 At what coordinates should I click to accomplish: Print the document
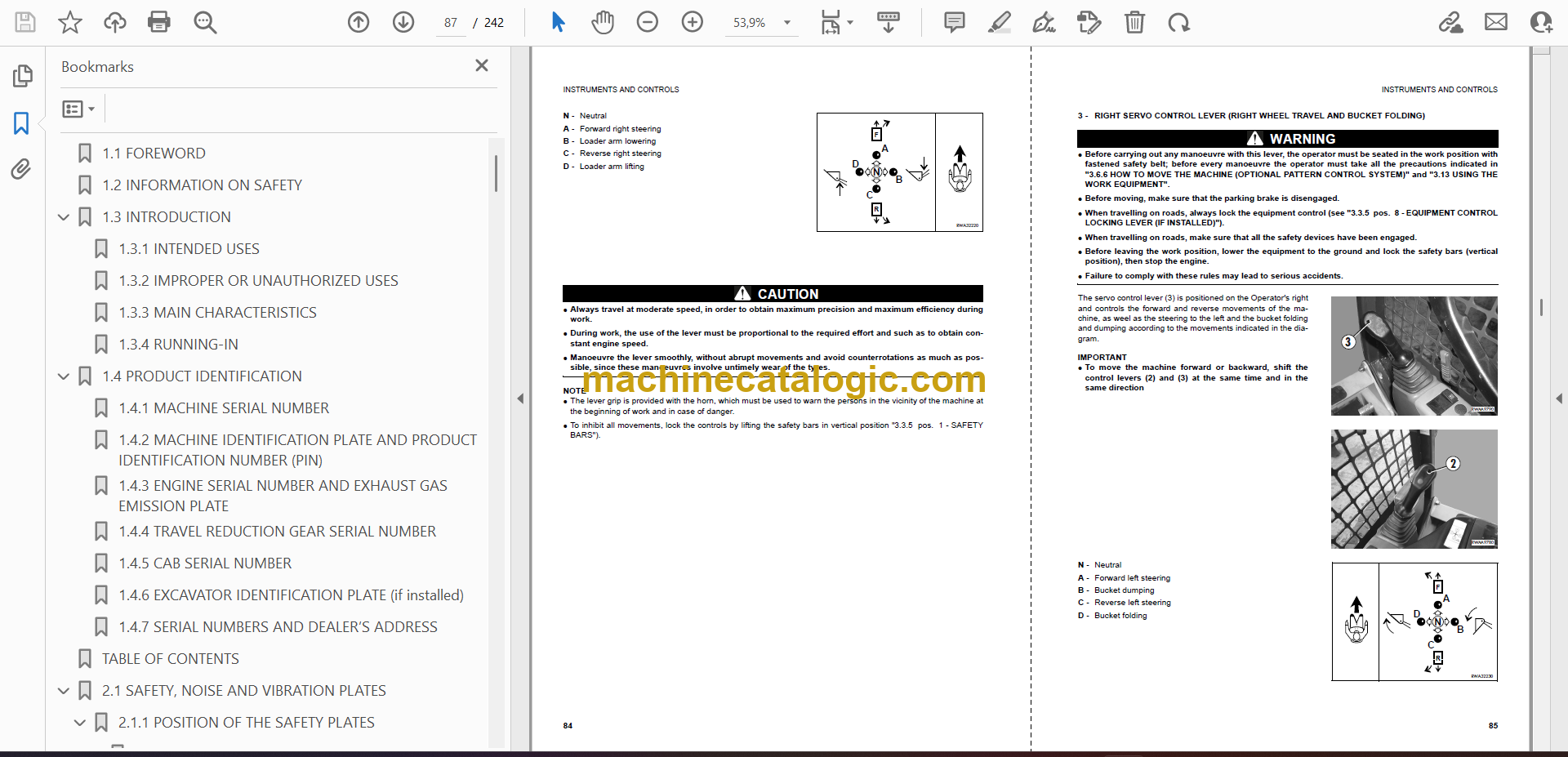159,22
